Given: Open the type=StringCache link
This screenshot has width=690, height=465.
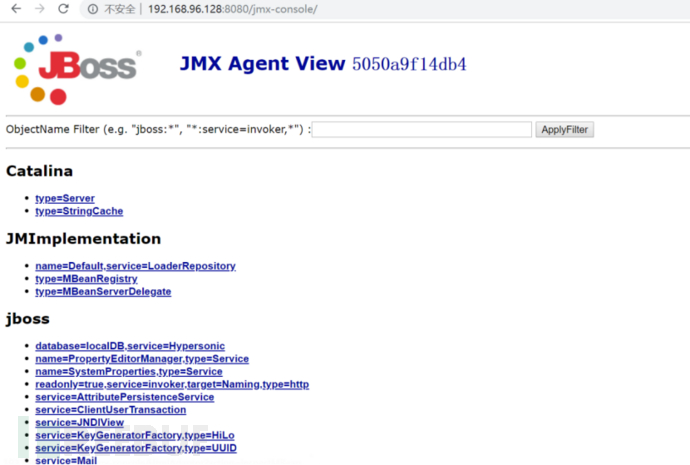Looking at the screenshot, I should tap(79, 211).
